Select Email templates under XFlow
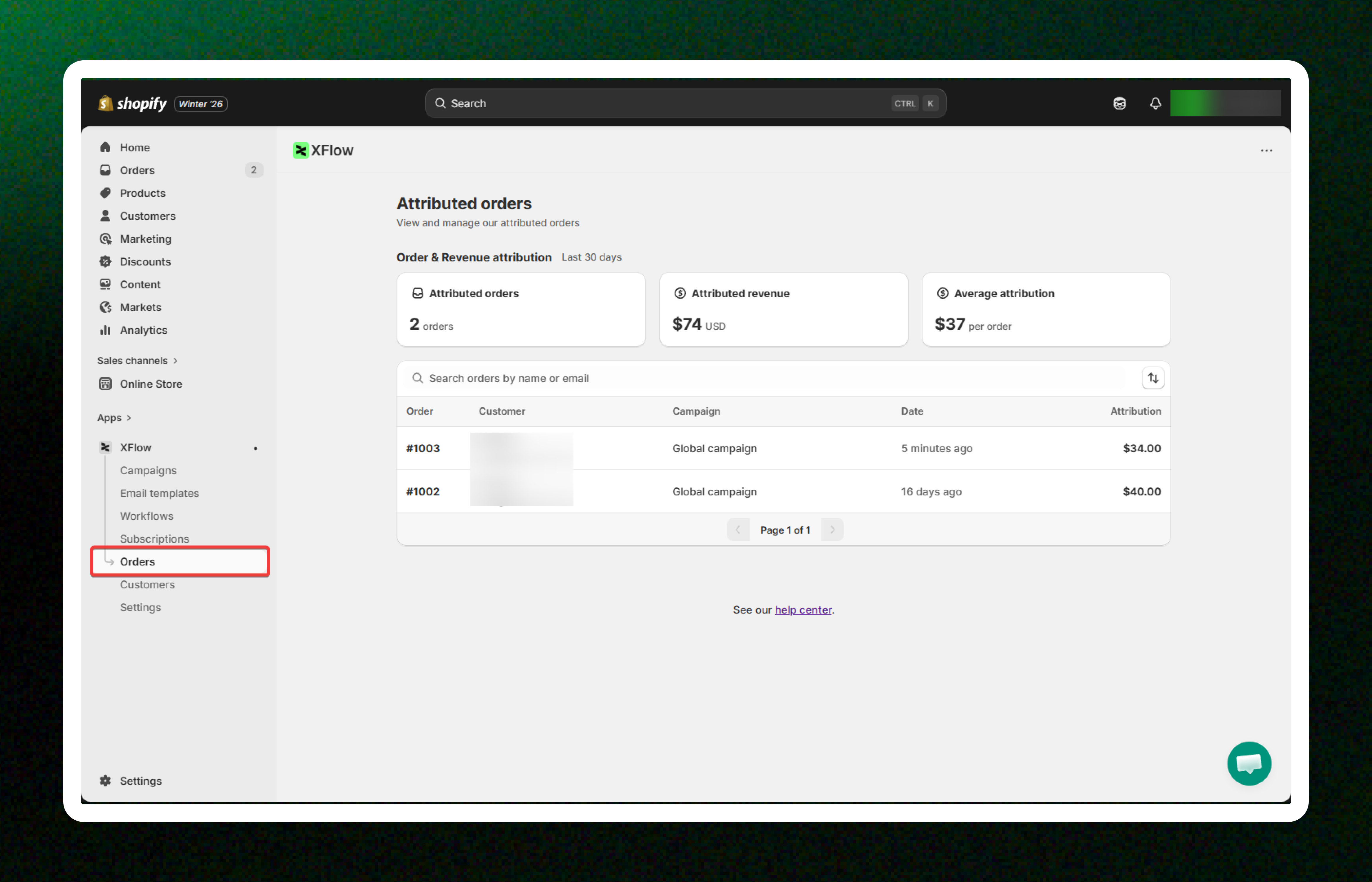This screenshot has height=882, width=1372. pos(159,493)
